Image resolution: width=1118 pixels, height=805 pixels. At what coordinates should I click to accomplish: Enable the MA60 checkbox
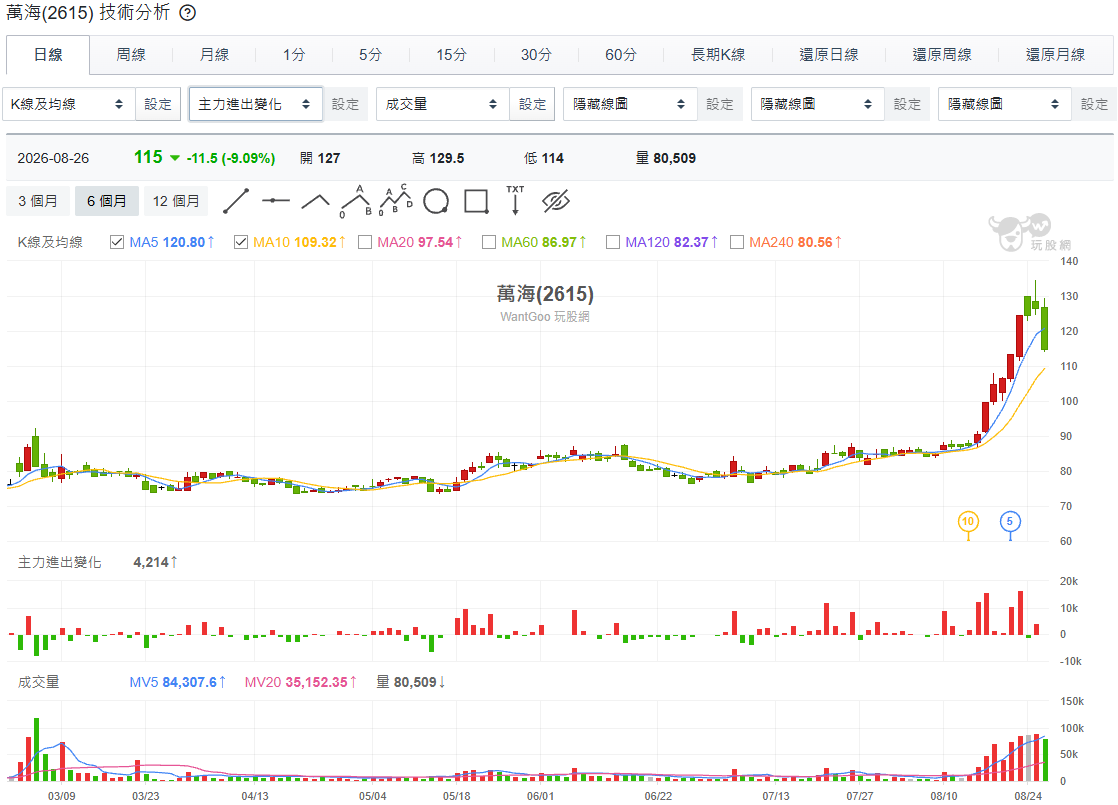click(489, 242)
